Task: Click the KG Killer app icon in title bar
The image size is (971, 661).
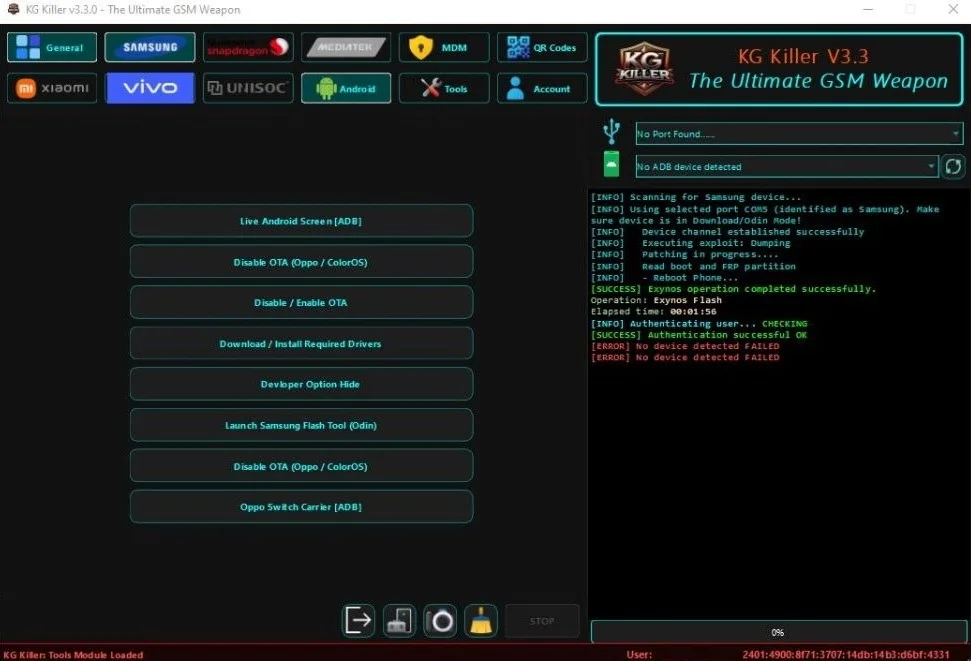Action: pyautogui.click(x=13, y=9)
